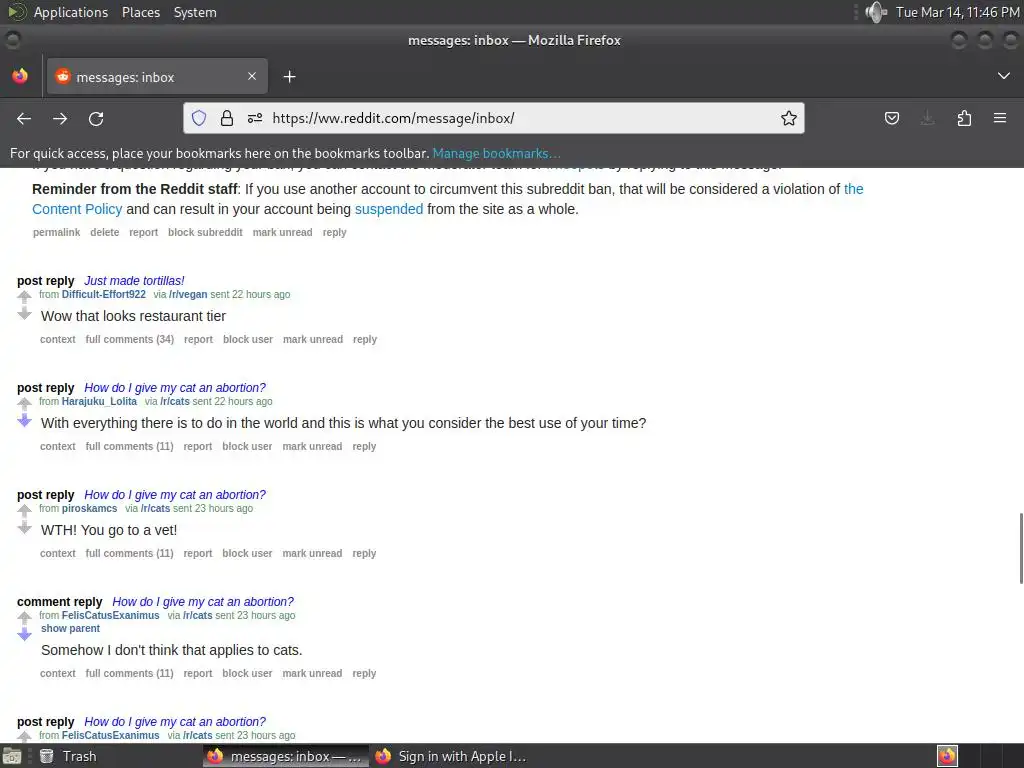1024x768 pixels.
Task: Open piroskamcs's user profile
Action: click(89, 509)
